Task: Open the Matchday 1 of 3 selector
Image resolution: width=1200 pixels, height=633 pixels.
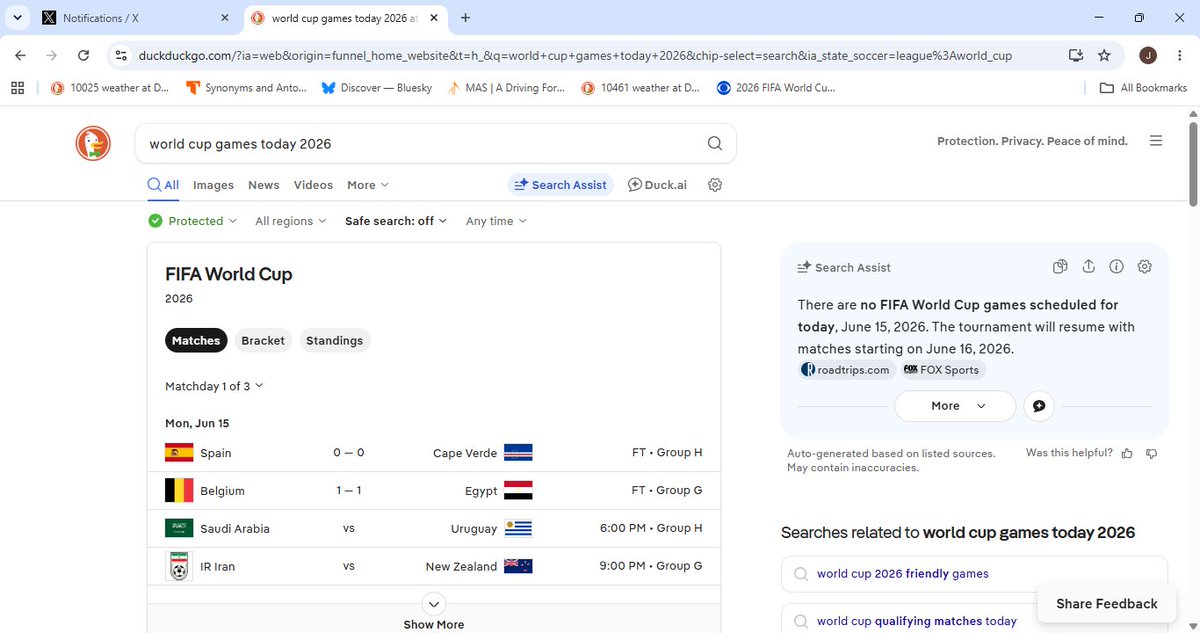Action: (214, 386)
